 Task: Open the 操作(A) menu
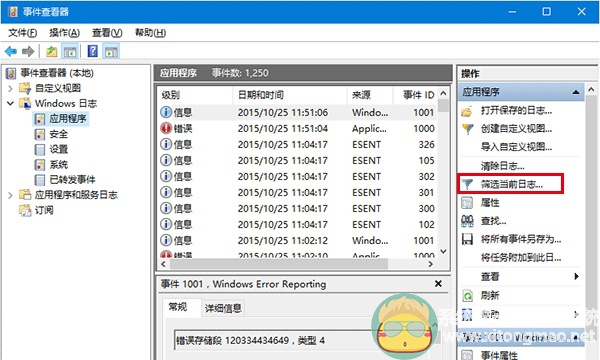[64, 33]
